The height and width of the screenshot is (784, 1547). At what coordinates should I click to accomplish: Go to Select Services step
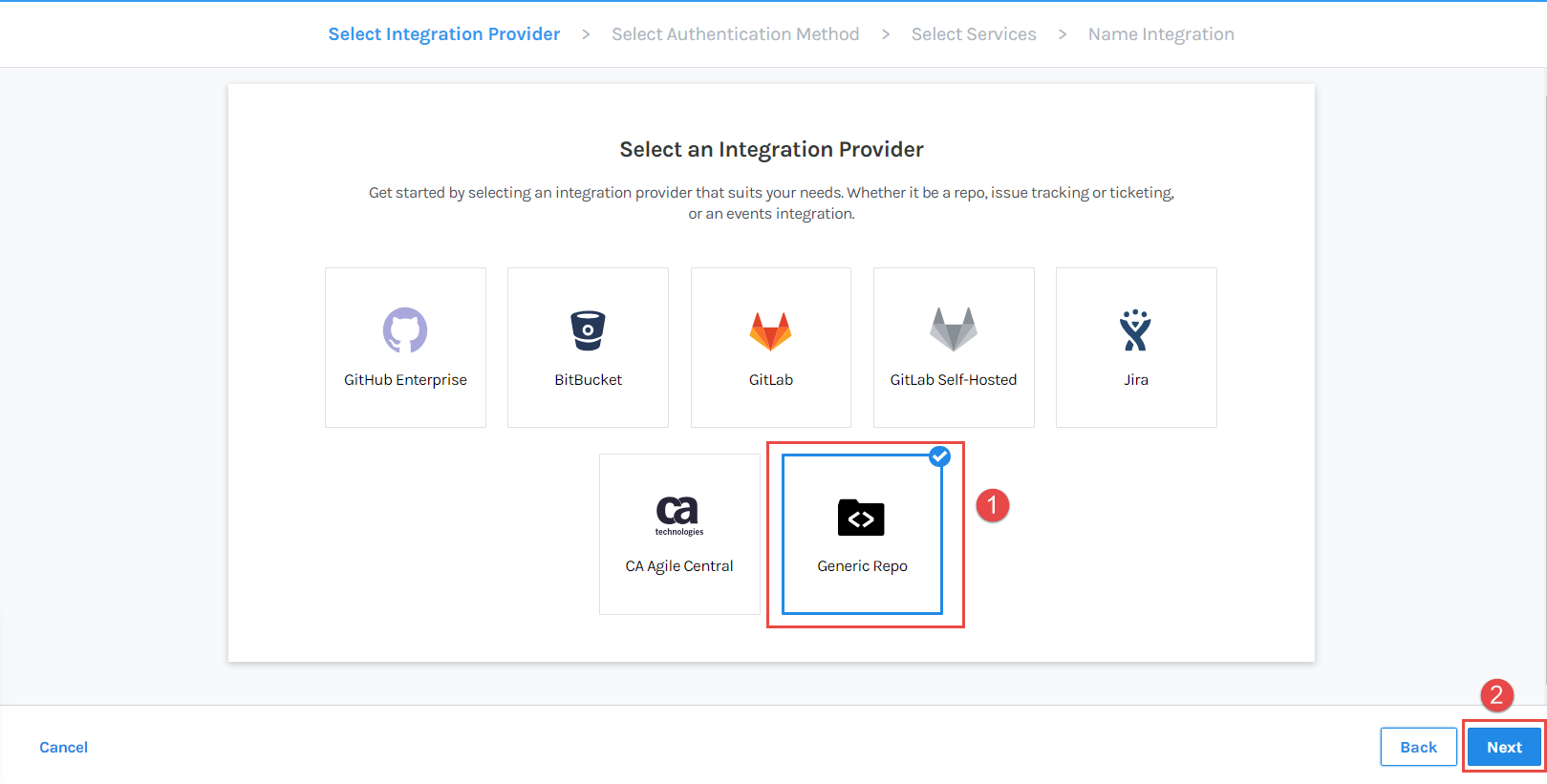[x=974, y=34]
